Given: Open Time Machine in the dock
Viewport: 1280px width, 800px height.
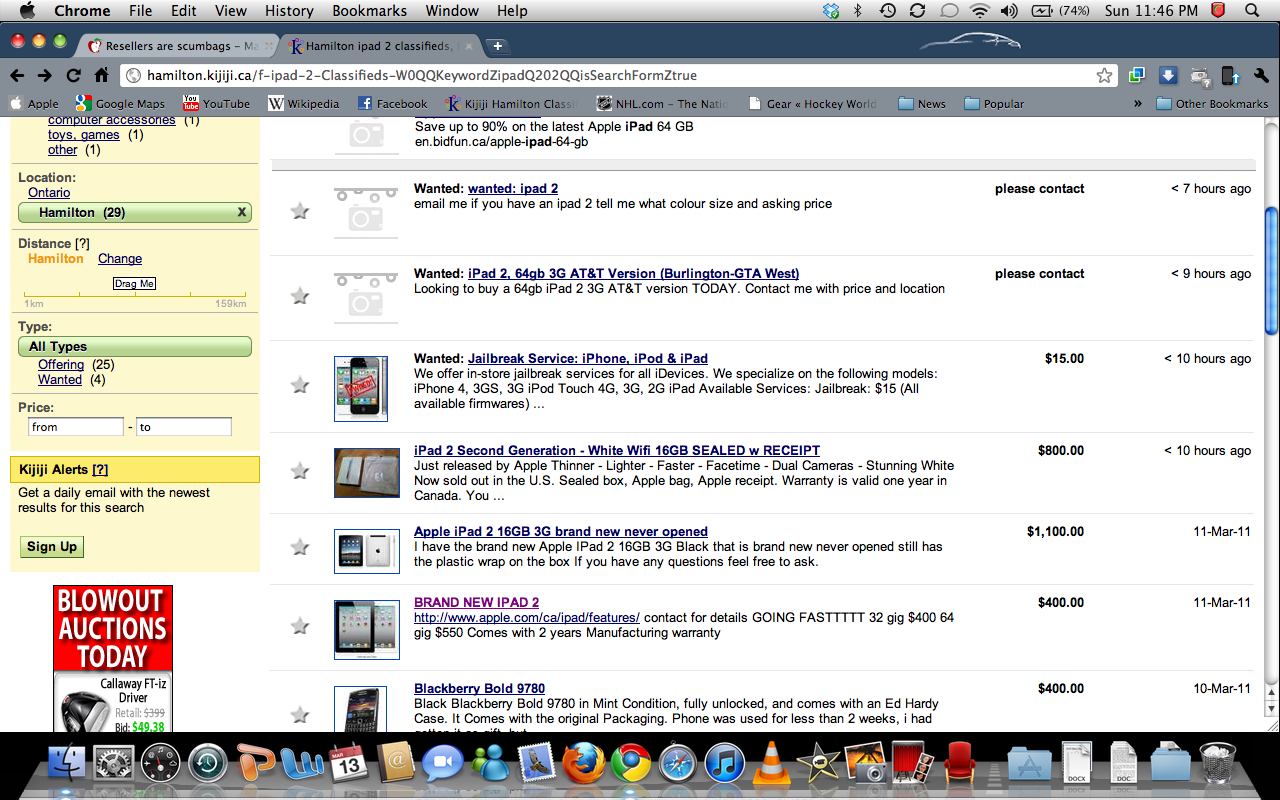Looking at the screenshot, I should pos(208,764).
